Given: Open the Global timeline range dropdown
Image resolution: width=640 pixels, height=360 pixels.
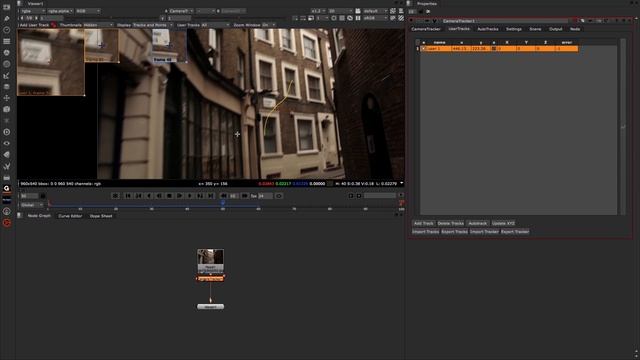Looking at the screenshot, I should click(32, 205).
